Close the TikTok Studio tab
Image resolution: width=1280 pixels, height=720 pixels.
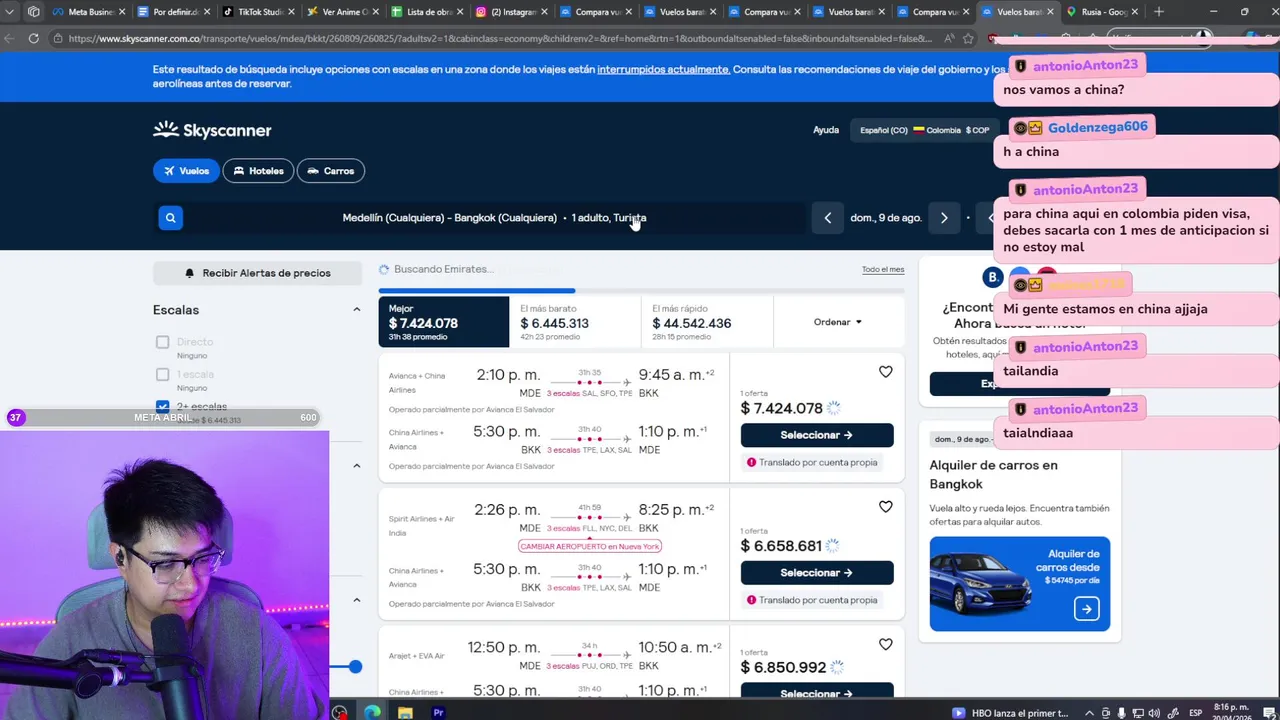click(292, 12)
